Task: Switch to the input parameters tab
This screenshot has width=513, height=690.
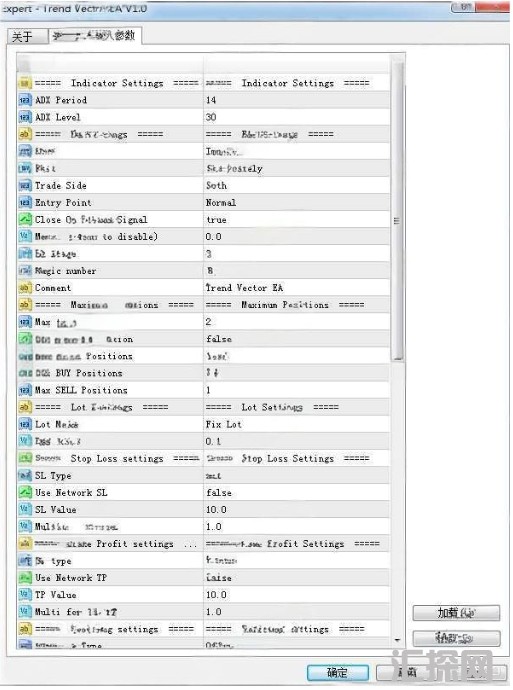Action: point(95,35)
